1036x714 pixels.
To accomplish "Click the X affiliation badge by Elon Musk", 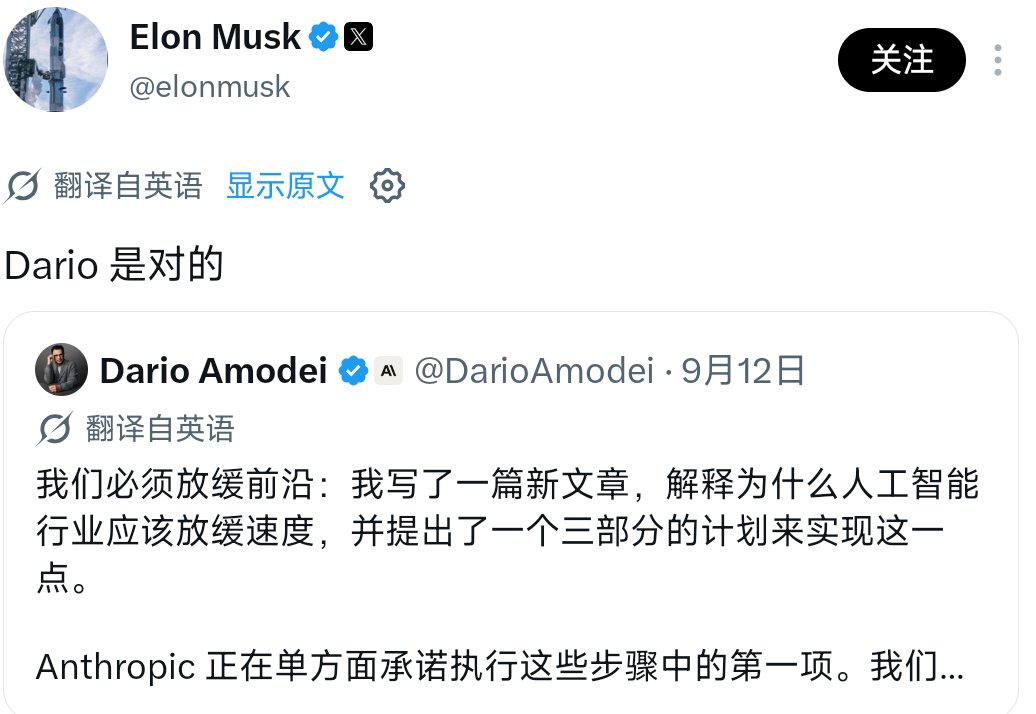I will click(358, 37).
